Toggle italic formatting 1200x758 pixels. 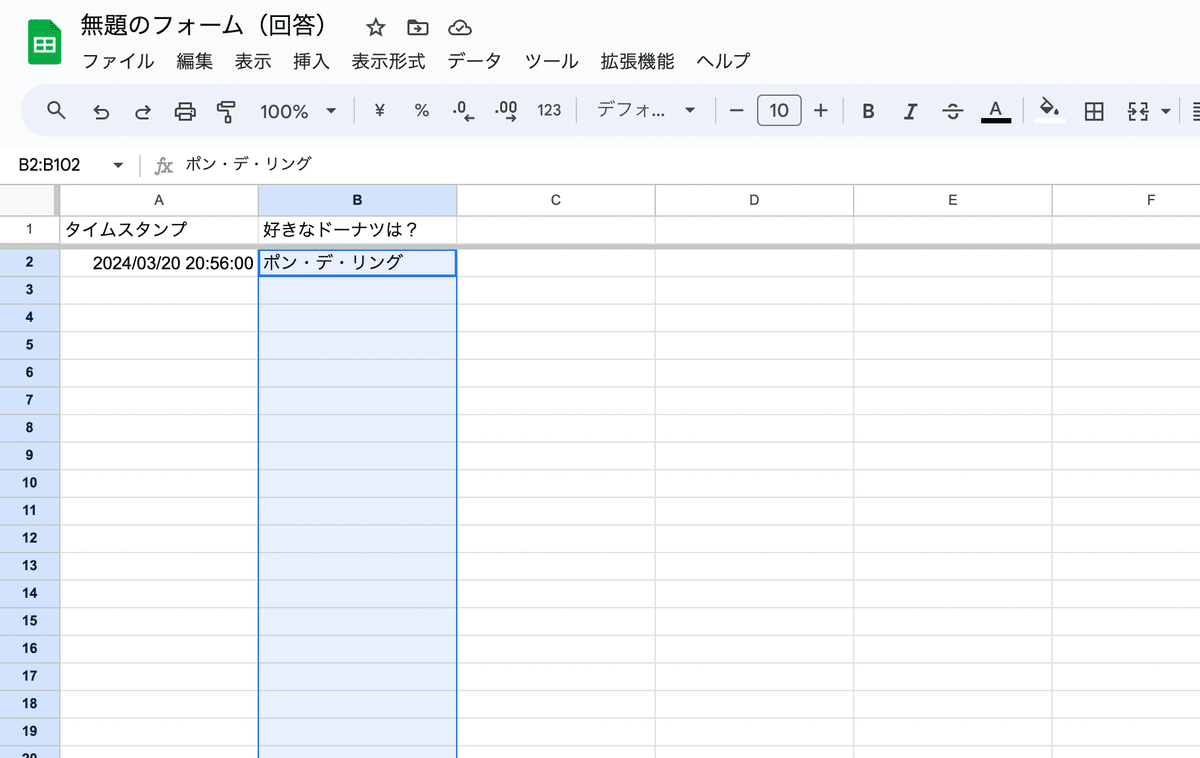tap(910, 111)
